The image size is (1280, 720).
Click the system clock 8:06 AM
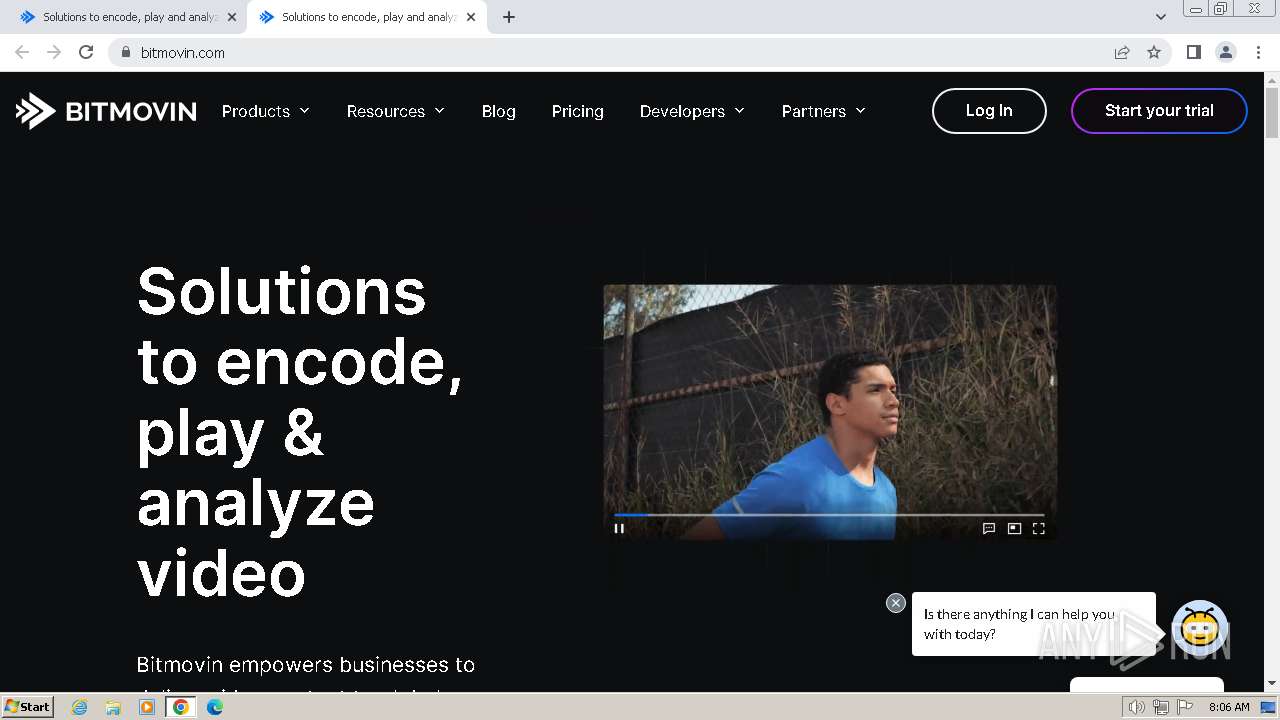pyautogui.click(x=1229, y=707)
